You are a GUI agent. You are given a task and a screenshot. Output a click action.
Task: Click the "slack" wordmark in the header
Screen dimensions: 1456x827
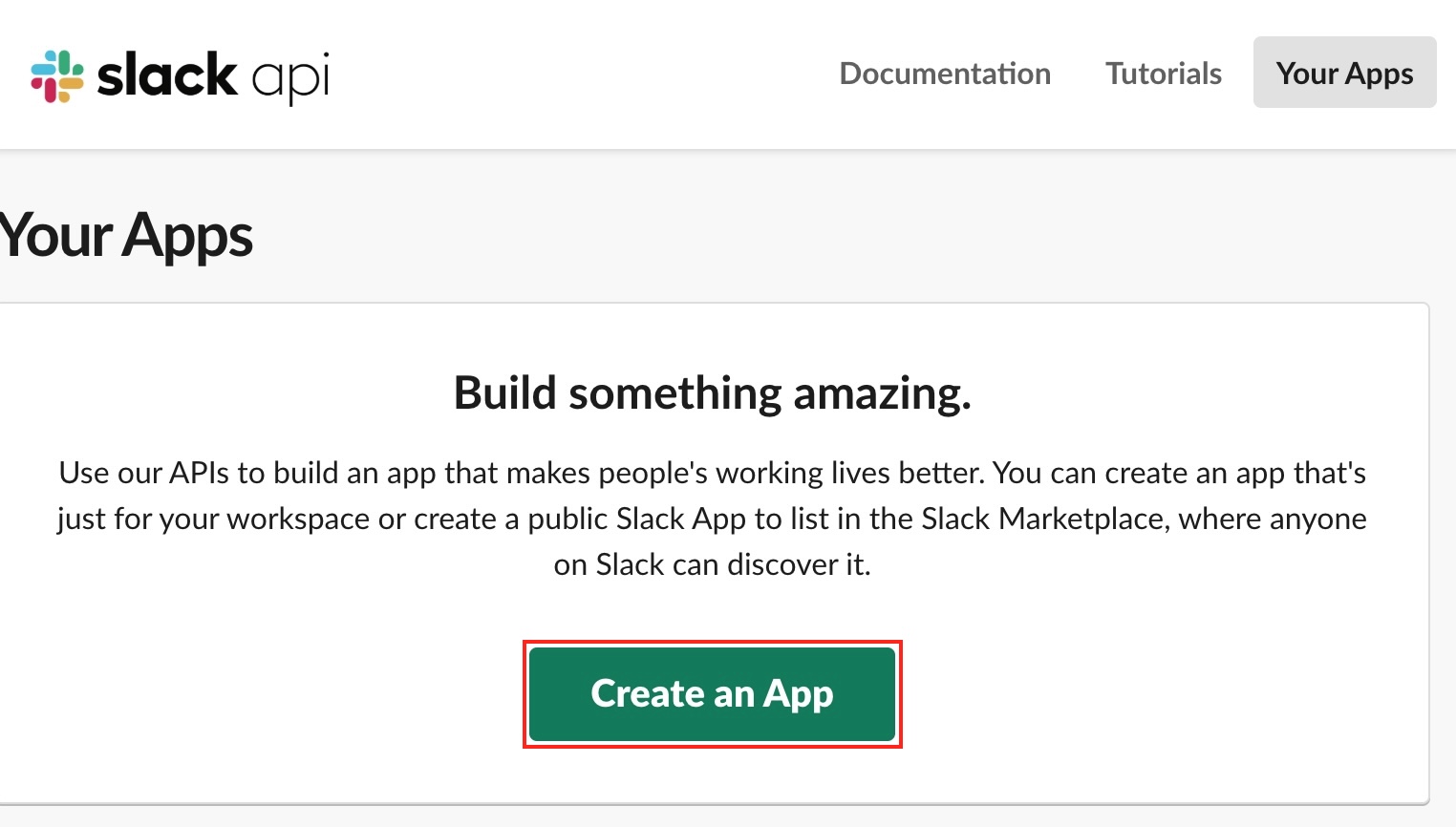click(x=167, y=75)
